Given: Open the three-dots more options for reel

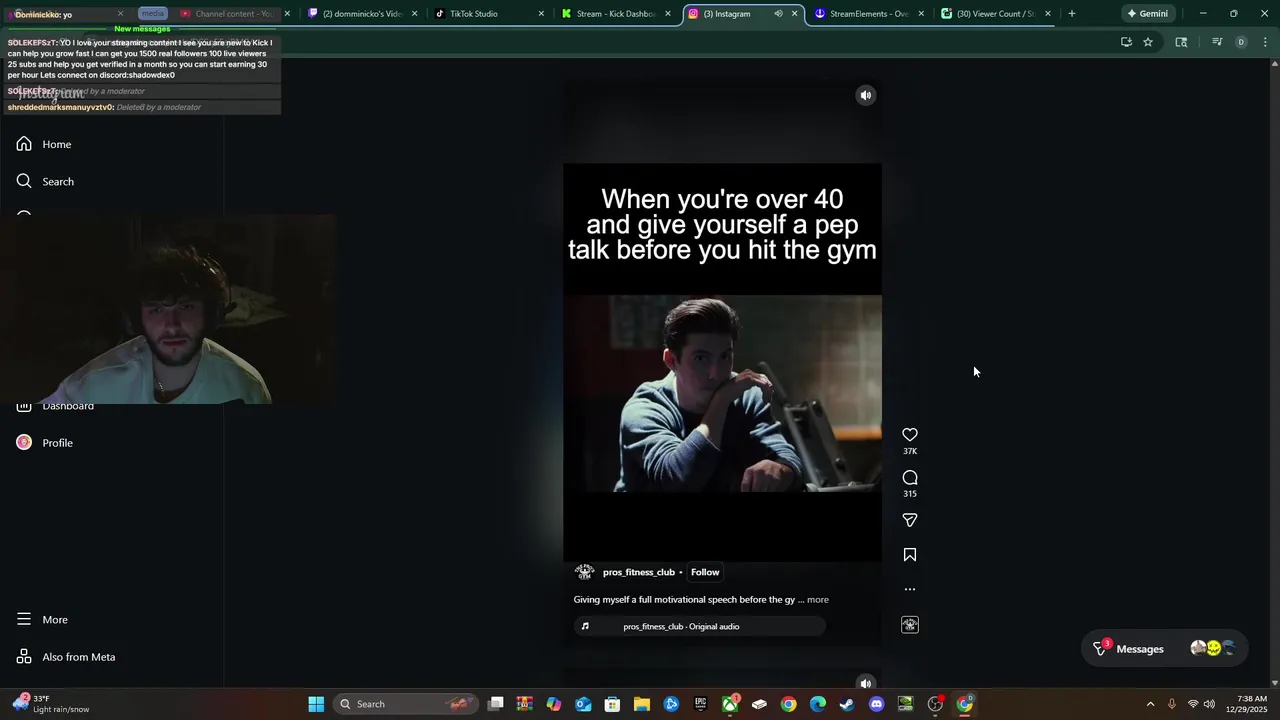Looking at the screenshot, I should [910, 589].
